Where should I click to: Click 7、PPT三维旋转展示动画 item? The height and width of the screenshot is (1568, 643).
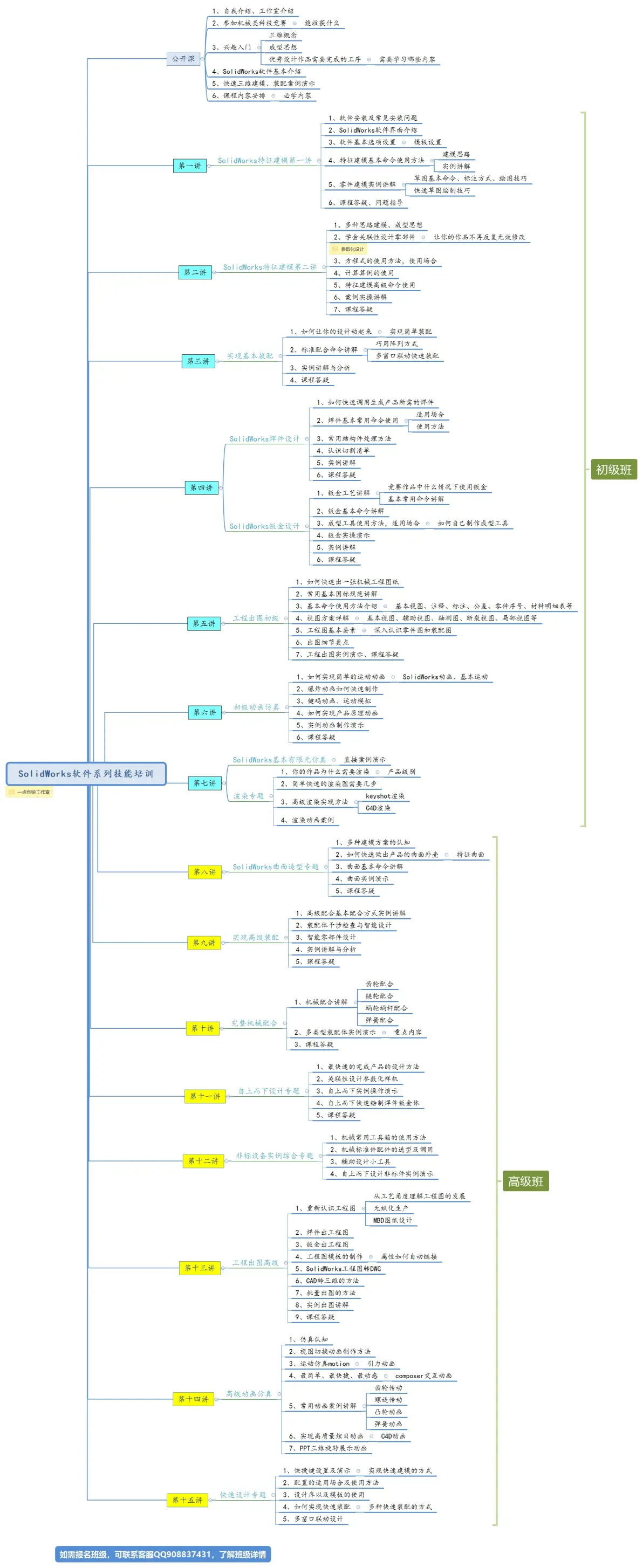tap(327, 1448)
